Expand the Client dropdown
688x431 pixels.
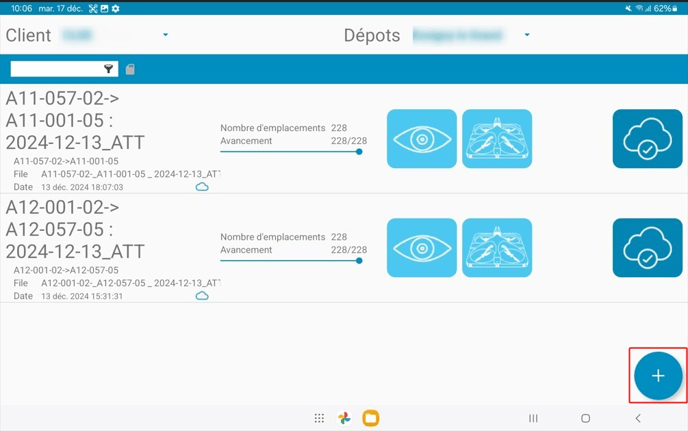click(x=165, y=35)
